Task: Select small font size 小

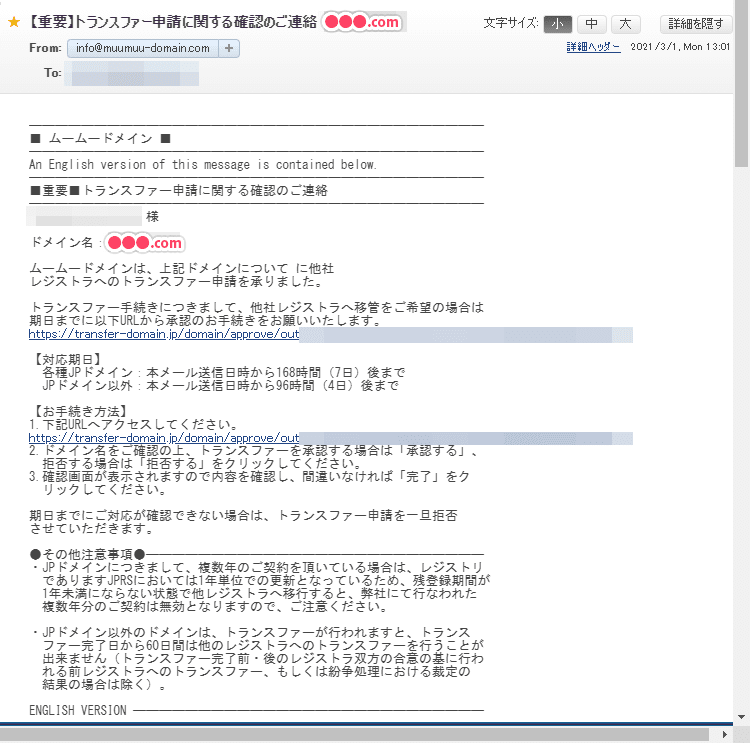Action: point(557,23)
